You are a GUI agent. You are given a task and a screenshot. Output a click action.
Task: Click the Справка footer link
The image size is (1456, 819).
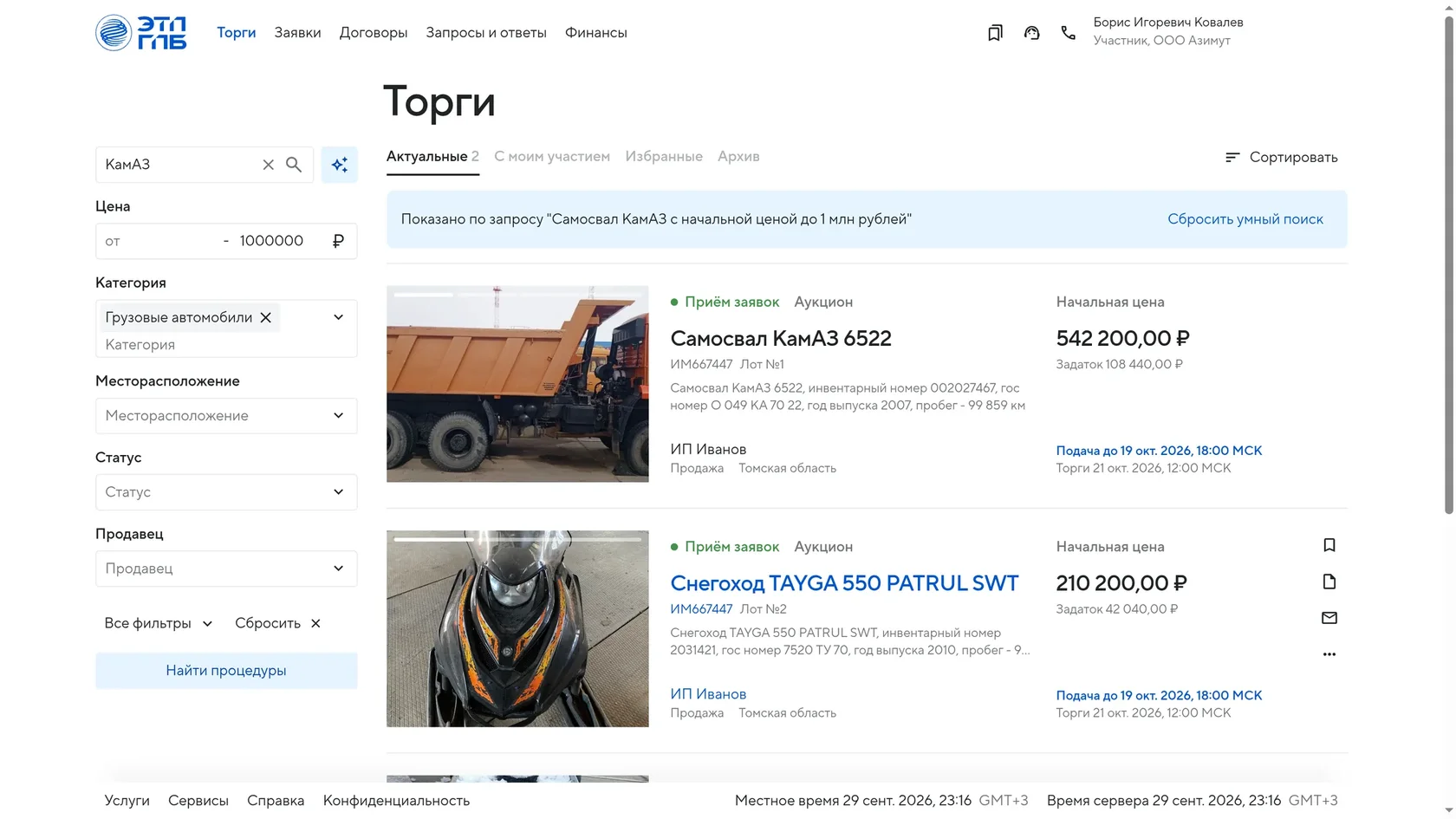coord(276,801)
